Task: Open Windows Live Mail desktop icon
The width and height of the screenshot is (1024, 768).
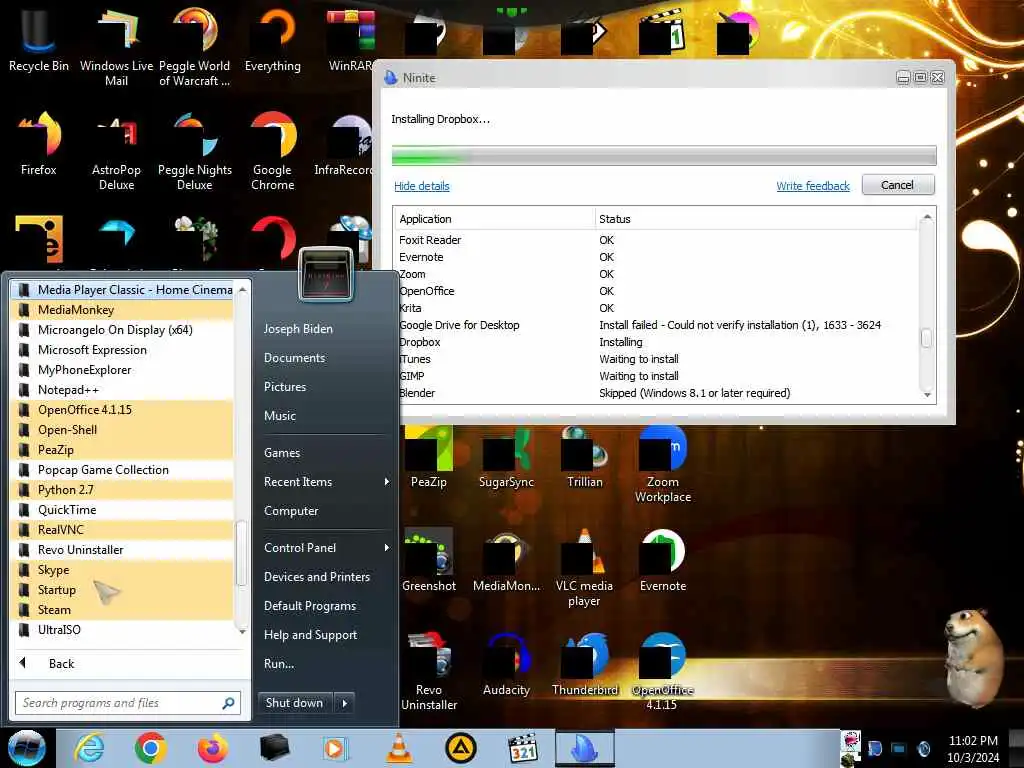Action: pyautogui.click(x=116, y=46)
